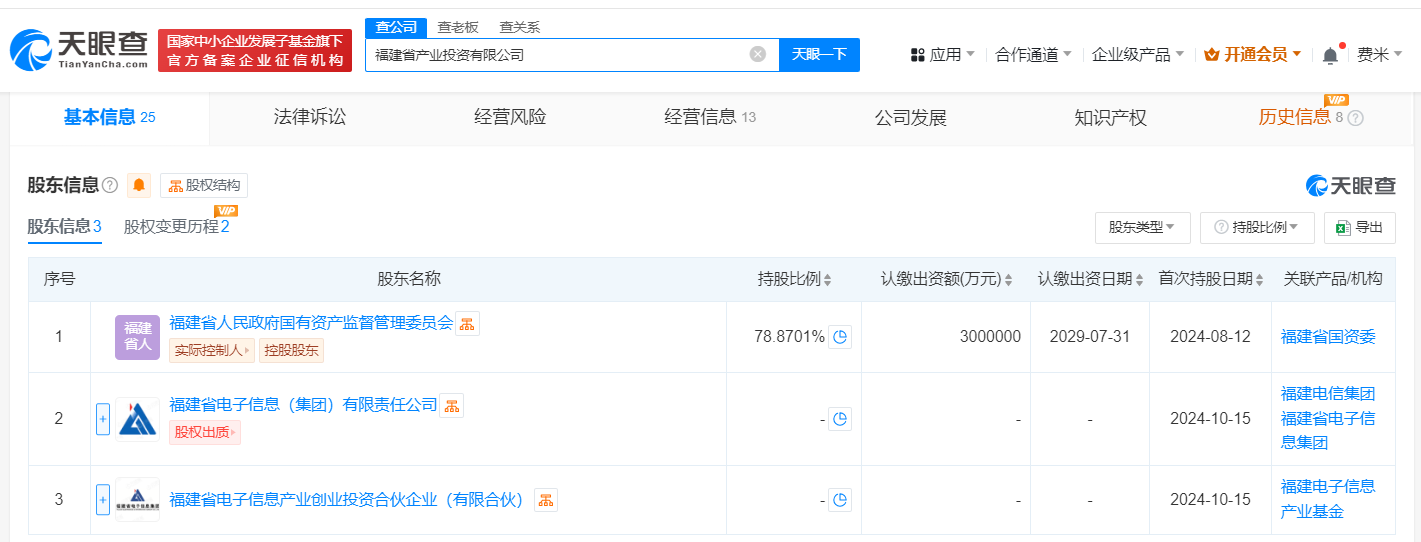The image size is (1421, 542).
Task: Open the 福建省国资委 related link
Action: tap(1328, 337)
